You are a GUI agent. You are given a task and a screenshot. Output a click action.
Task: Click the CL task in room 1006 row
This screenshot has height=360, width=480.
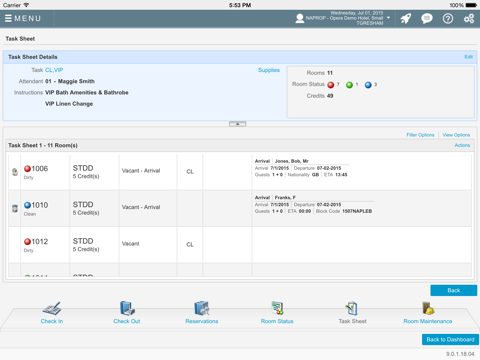(190, 172)
